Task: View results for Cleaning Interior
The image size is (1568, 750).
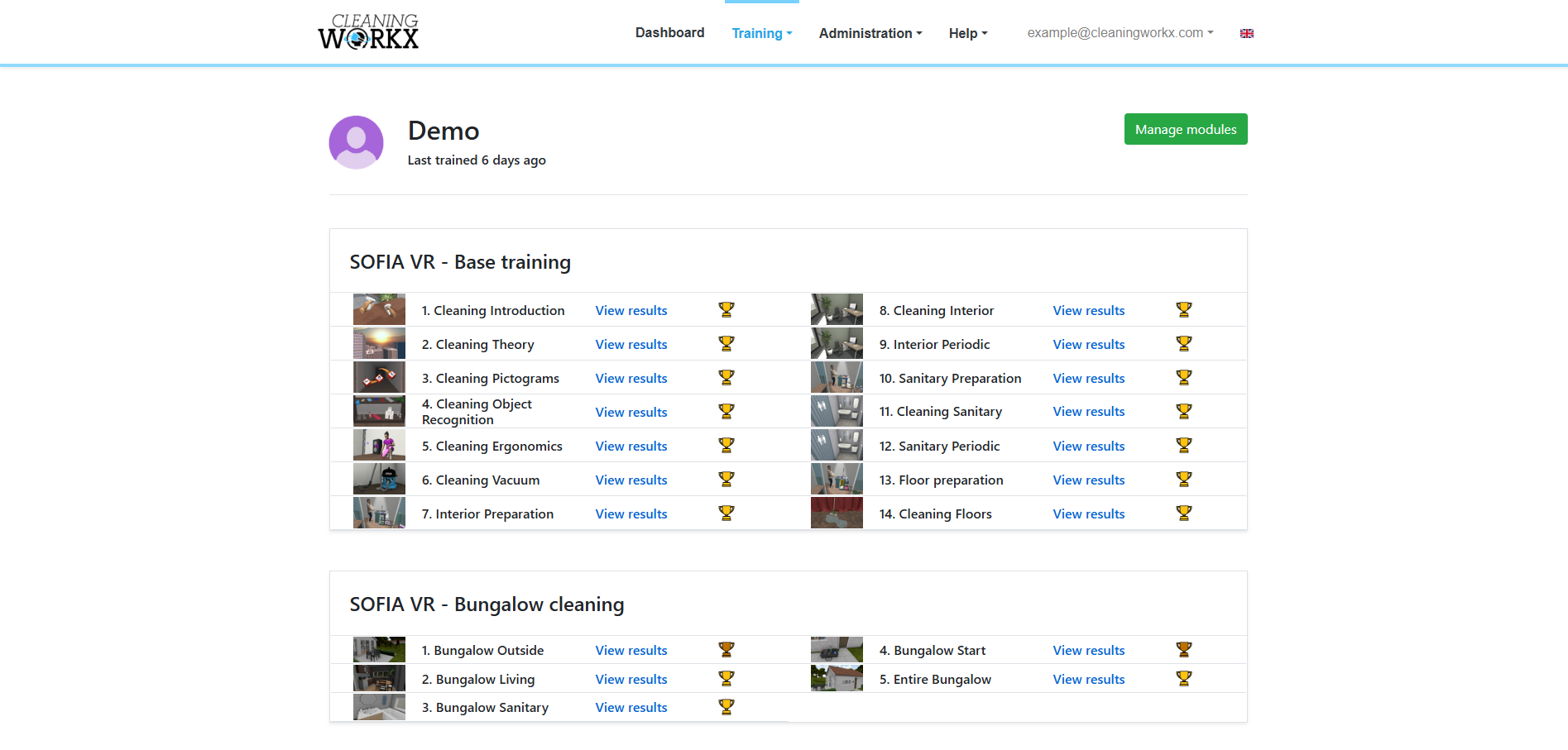Action: (x=1089, y=310)
